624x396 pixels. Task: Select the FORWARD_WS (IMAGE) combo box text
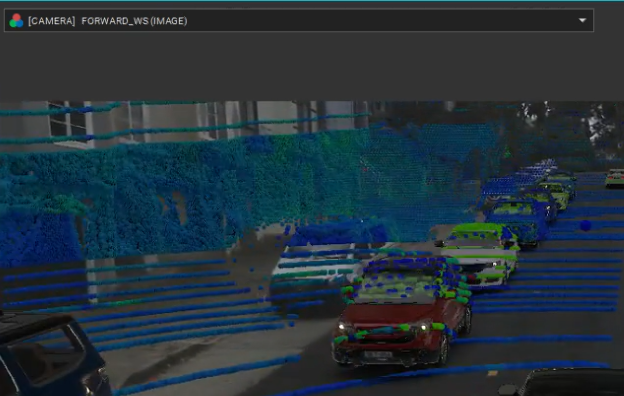pos(134,21)
